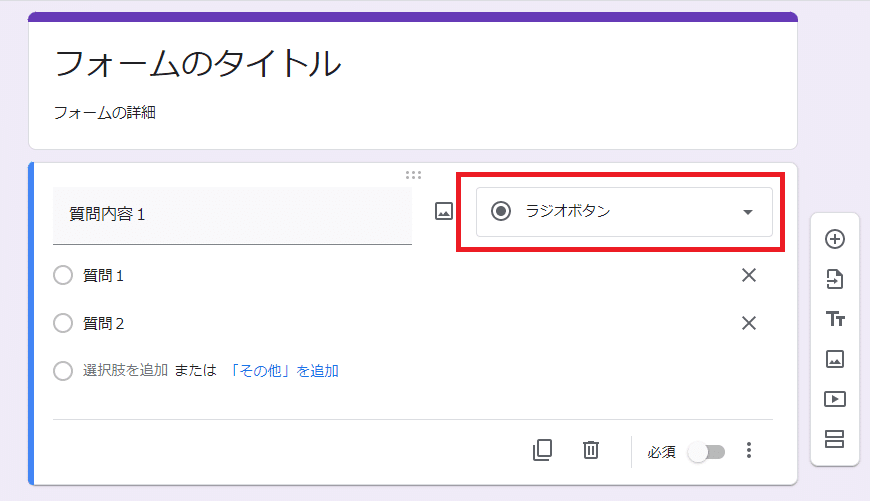Image resolution: width=870 pixels, height=501 pixels.
Task: Open the ラジオボタン question type dropdown
Action: [624, 212]
